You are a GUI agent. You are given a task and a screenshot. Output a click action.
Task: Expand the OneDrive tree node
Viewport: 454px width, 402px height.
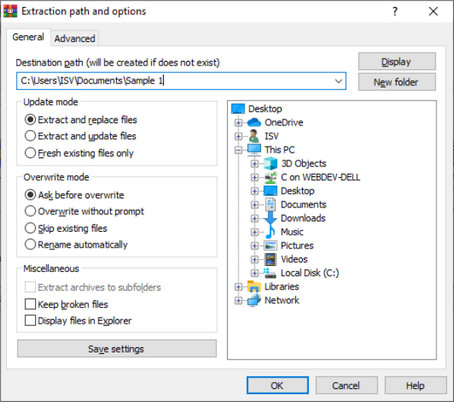pos(238,123)
